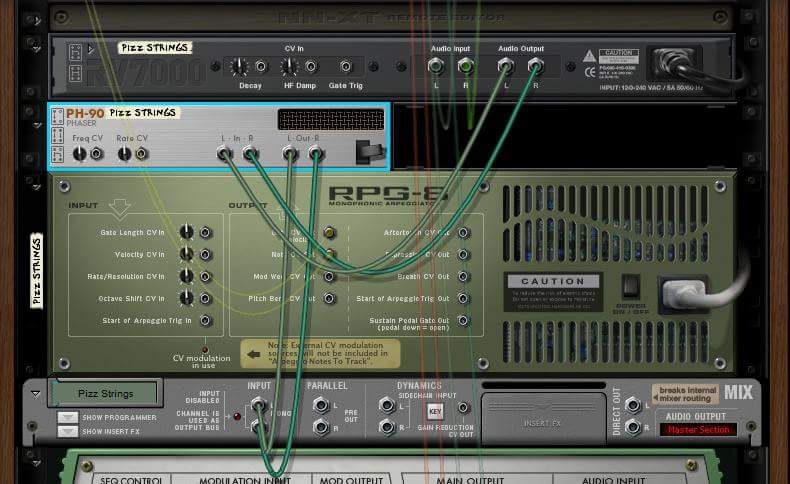Screen dimensions: 790x484
Task: Adjust the RV7000 HF Damp CV trim knob
Action: pyautogui.click(x=289, y=66)
